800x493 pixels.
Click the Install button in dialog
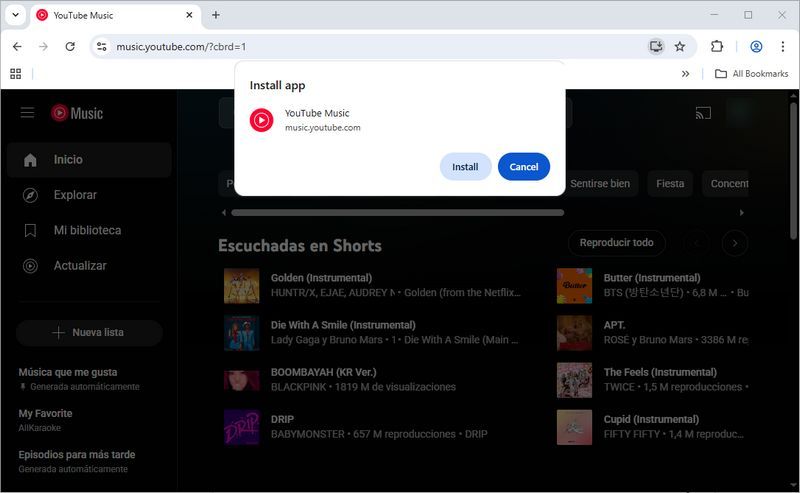pyautogui.click(x=465, y=167)
